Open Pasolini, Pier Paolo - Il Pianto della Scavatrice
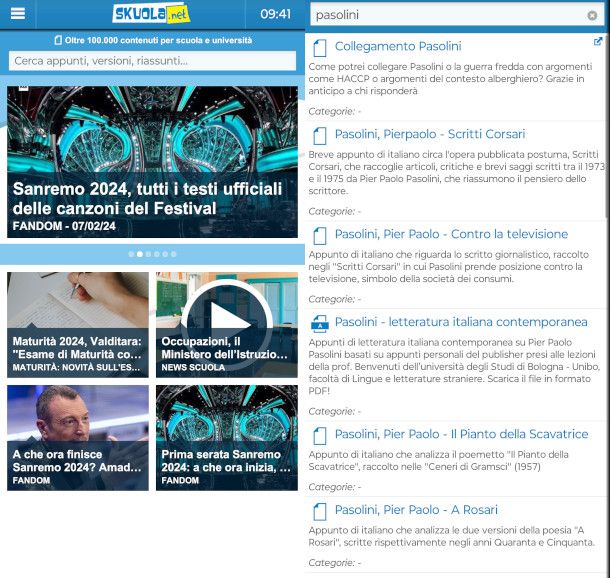This screenshot has width=610, height=578. [x=461, y=434]
